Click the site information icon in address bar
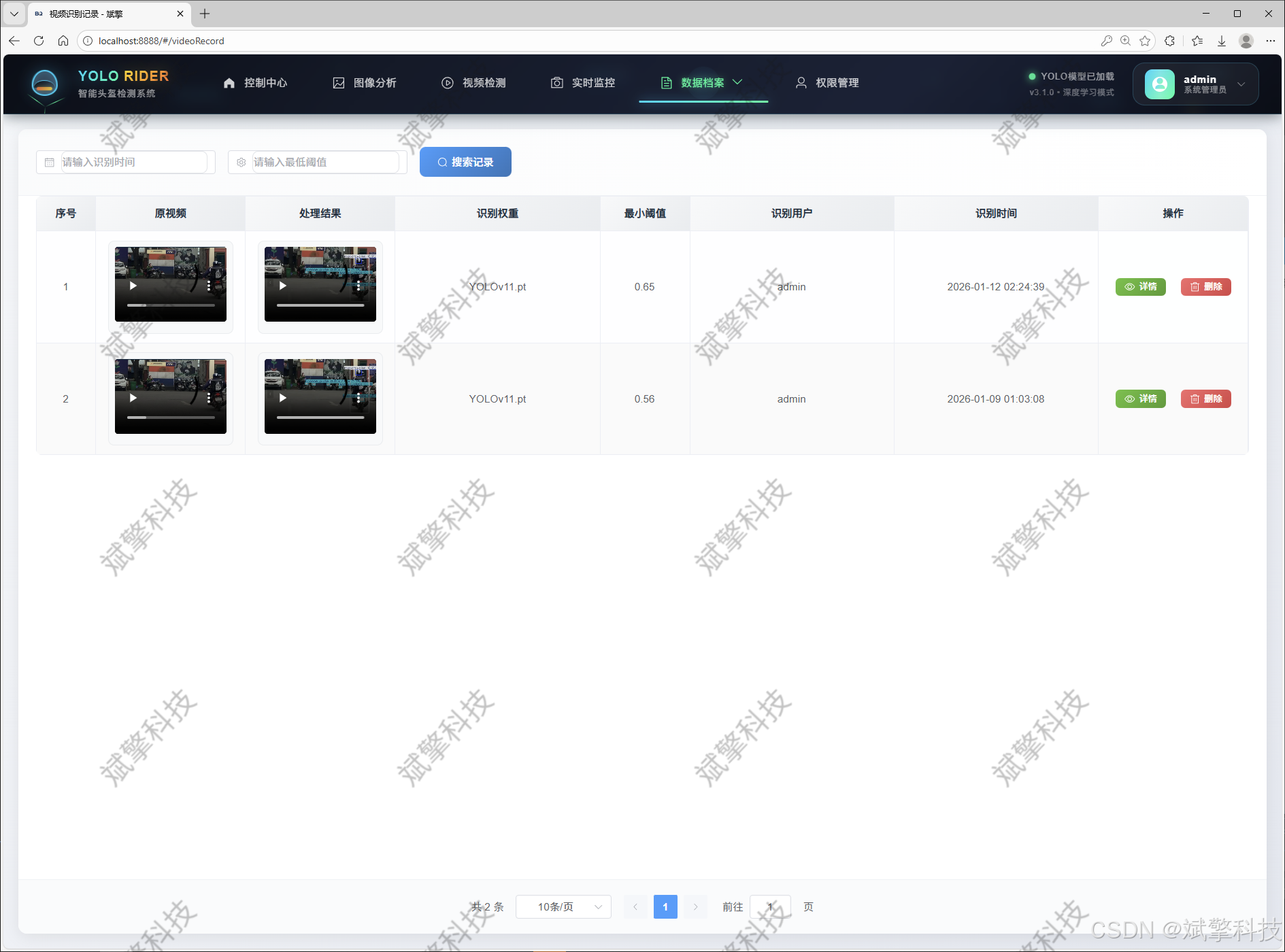 (x=88, y=41)
